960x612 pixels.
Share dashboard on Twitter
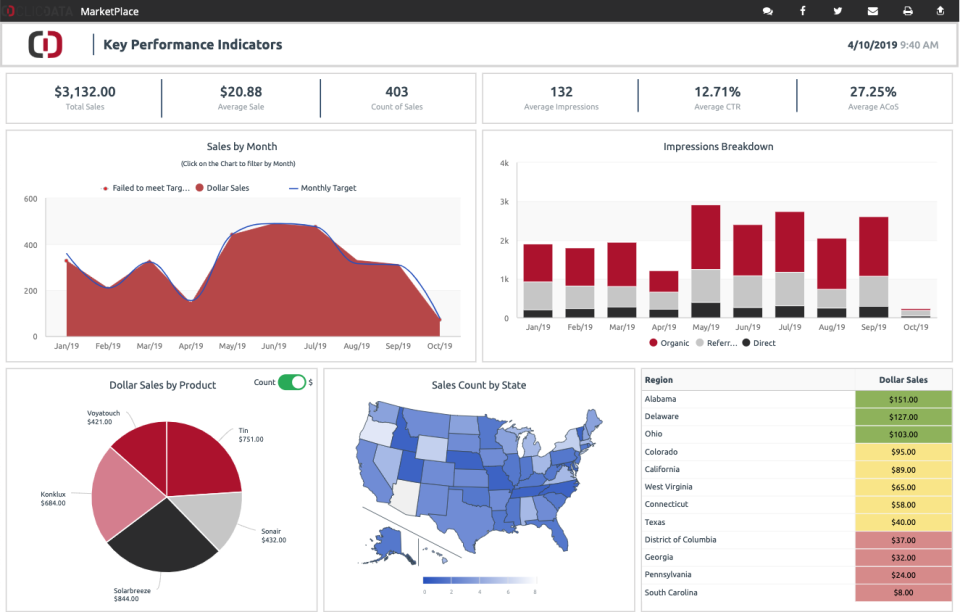838,11
